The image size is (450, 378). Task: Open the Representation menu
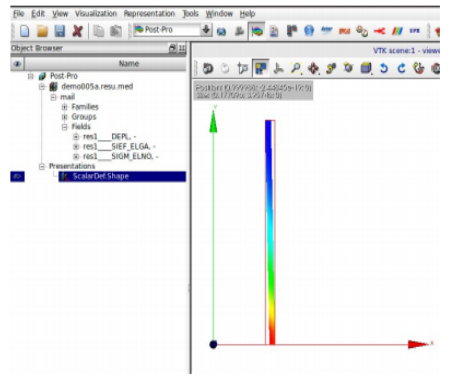(x=149, y=14)
